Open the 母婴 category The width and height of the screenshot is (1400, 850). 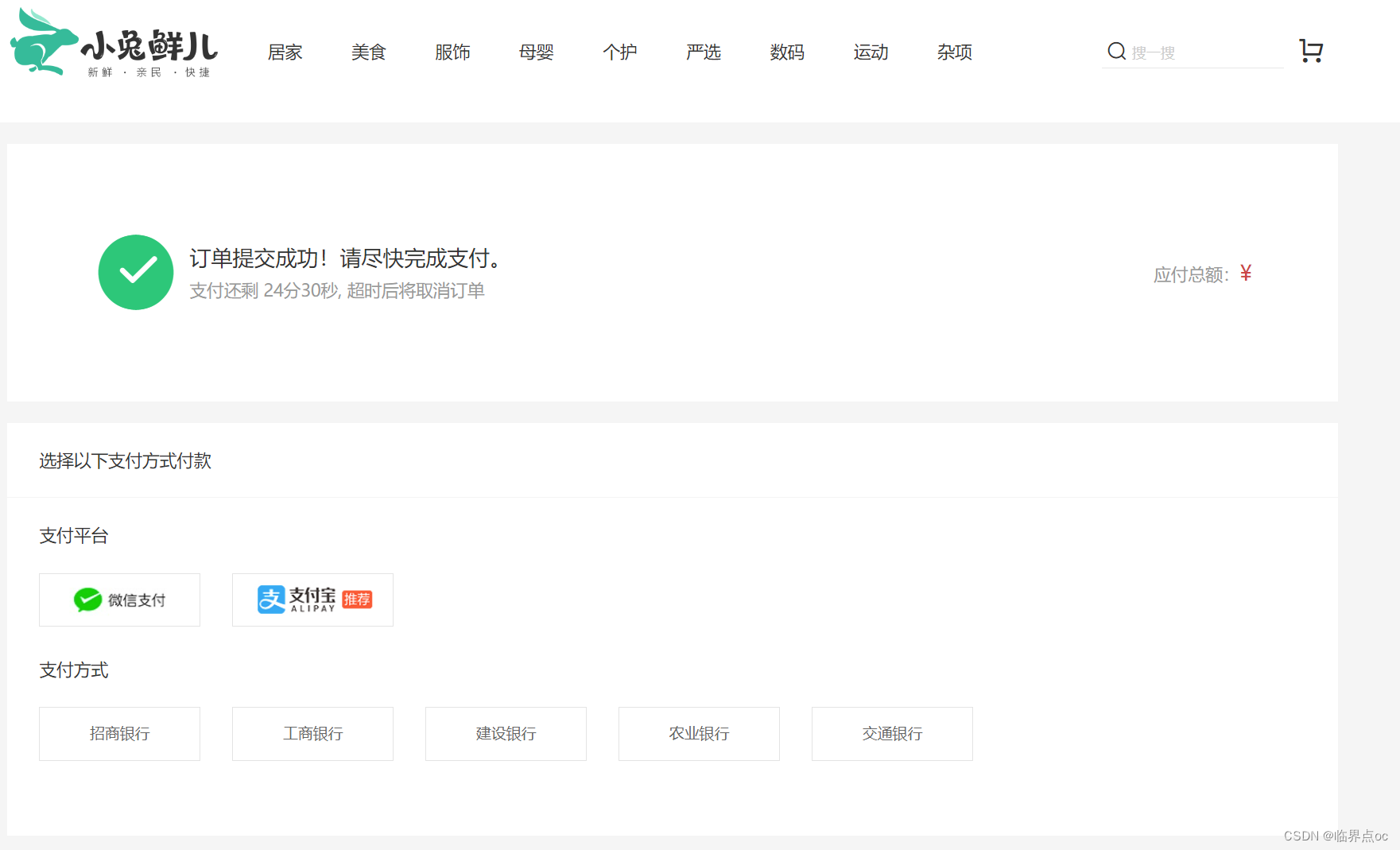pyautogui.click(x=537, y=52)
